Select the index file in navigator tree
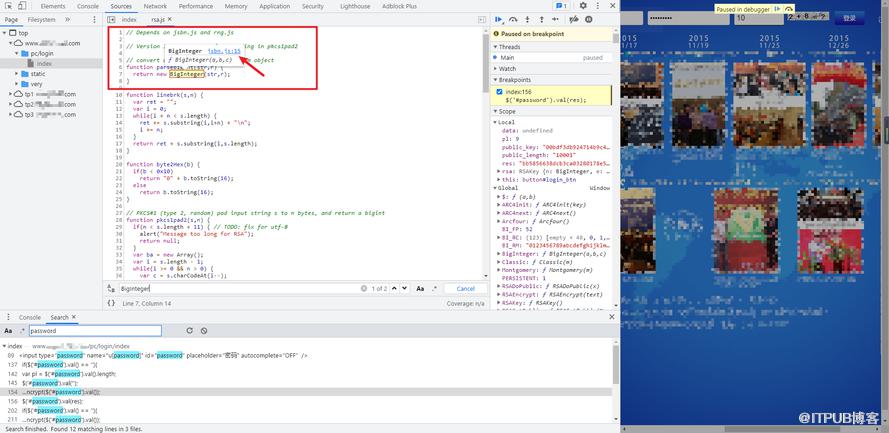889x433 pixels. coord(44,63)
